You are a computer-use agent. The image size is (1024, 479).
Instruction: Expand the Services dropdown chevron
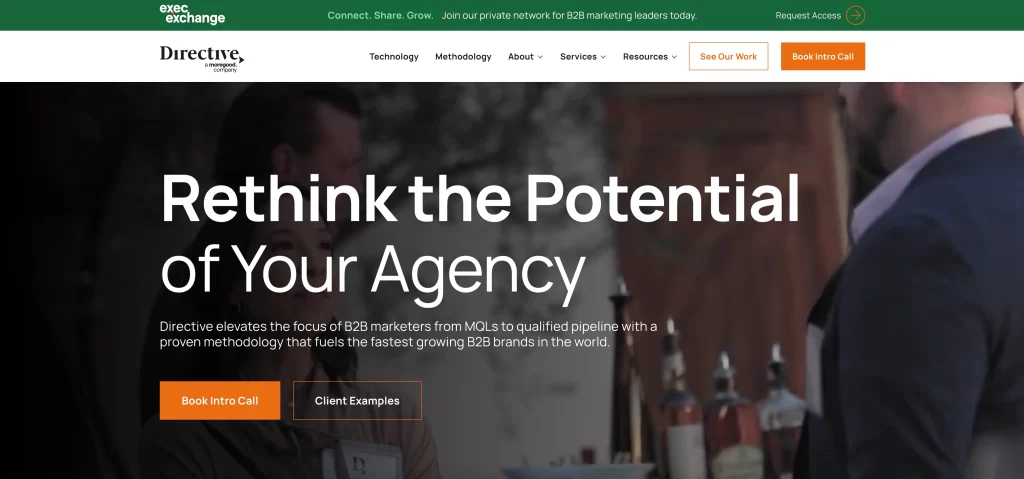click(x=603, y=57)
